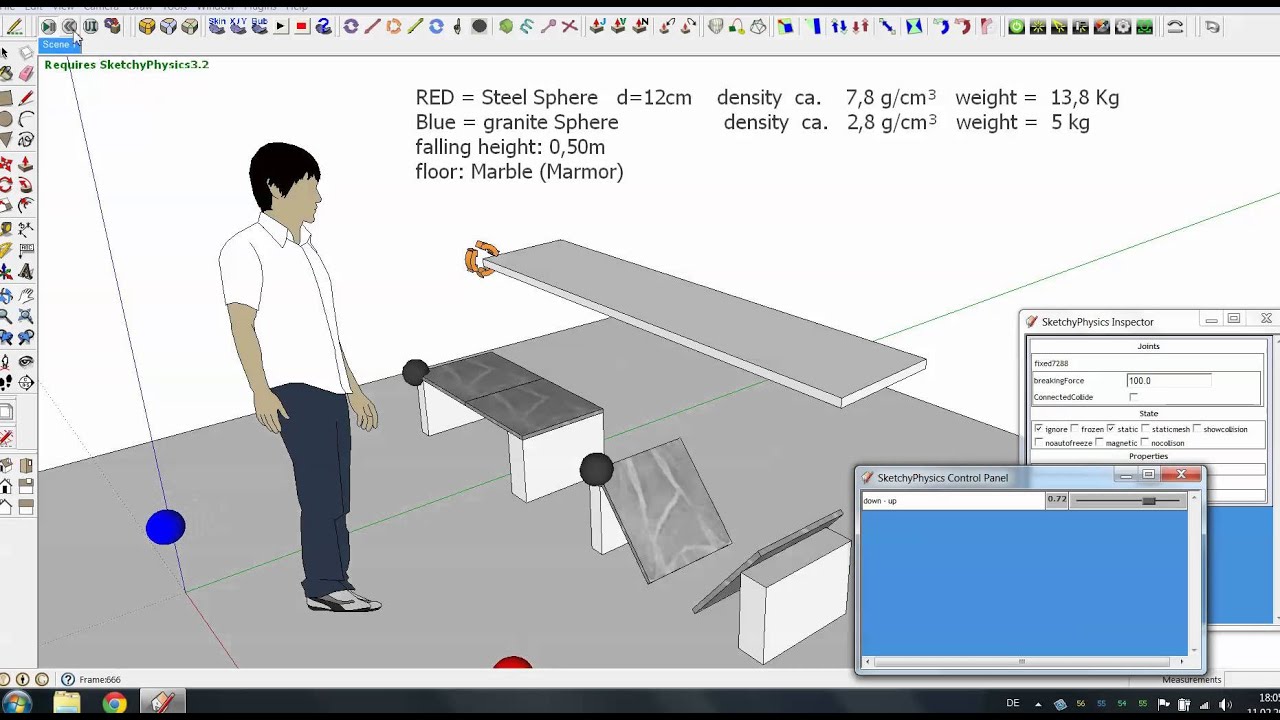Select the Eraser tool
The image size is (1280, 720).
[x=26, y=74]
